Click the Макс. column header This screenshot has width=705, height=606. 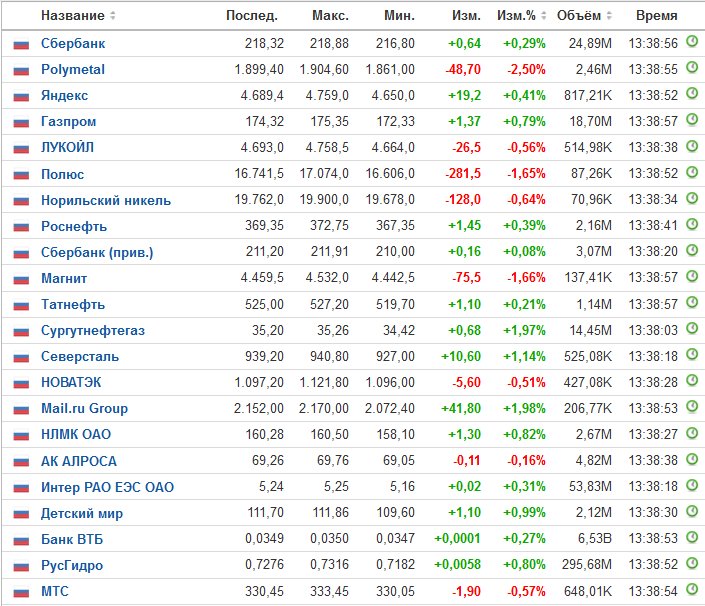(330, 15)
